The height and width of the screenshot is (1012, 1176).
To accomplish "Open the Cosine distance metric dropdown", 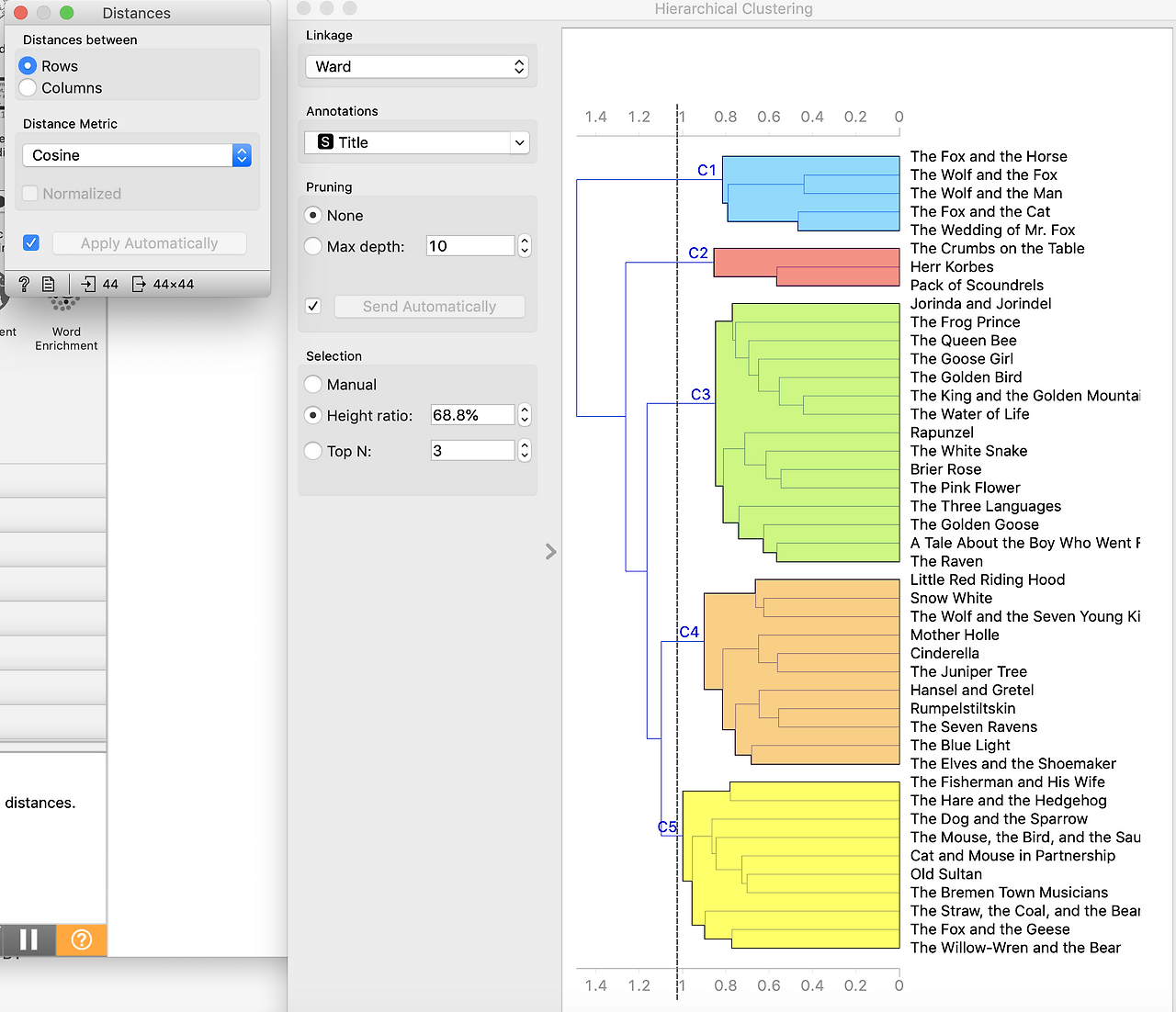I will coord(136,155).
